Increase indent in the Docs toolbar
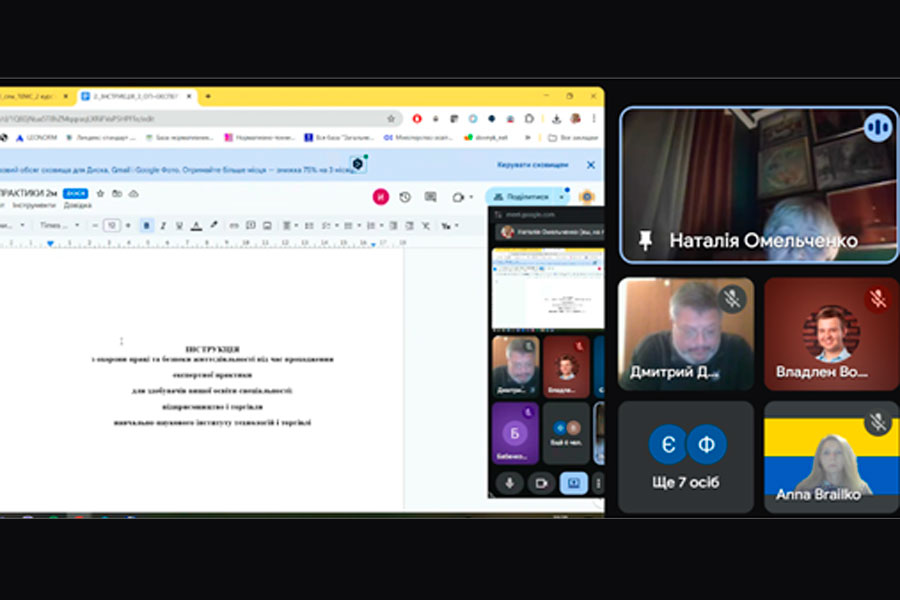900x600 pixels. pos(409,226)
